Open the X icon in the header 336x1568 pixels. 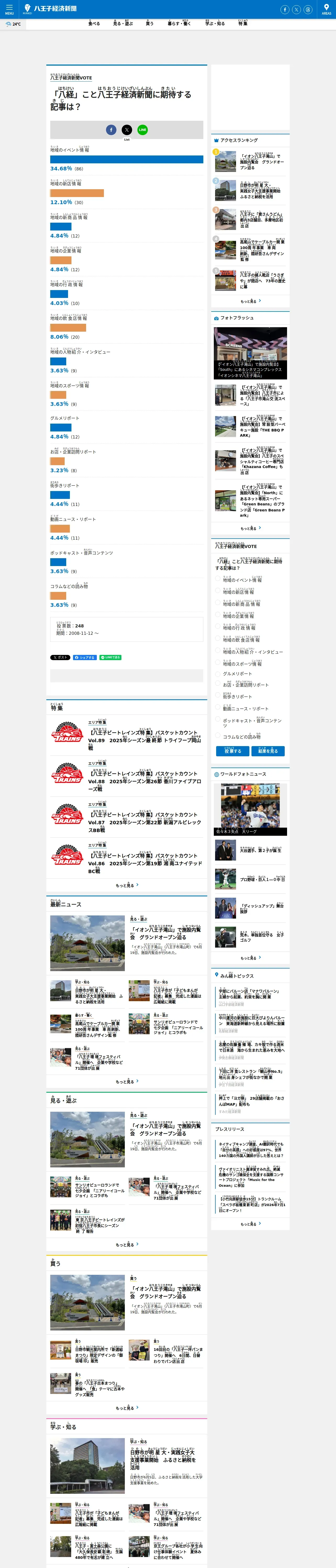coord(296,9)
